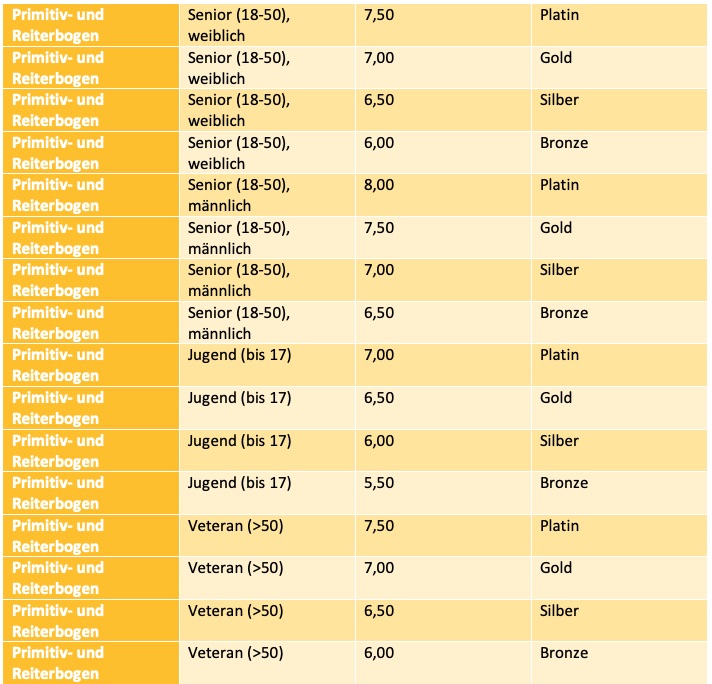This screenshot has height=684, width=712.
Task: Select the 5,50 value cell
Action: click(x=380, y=483)
